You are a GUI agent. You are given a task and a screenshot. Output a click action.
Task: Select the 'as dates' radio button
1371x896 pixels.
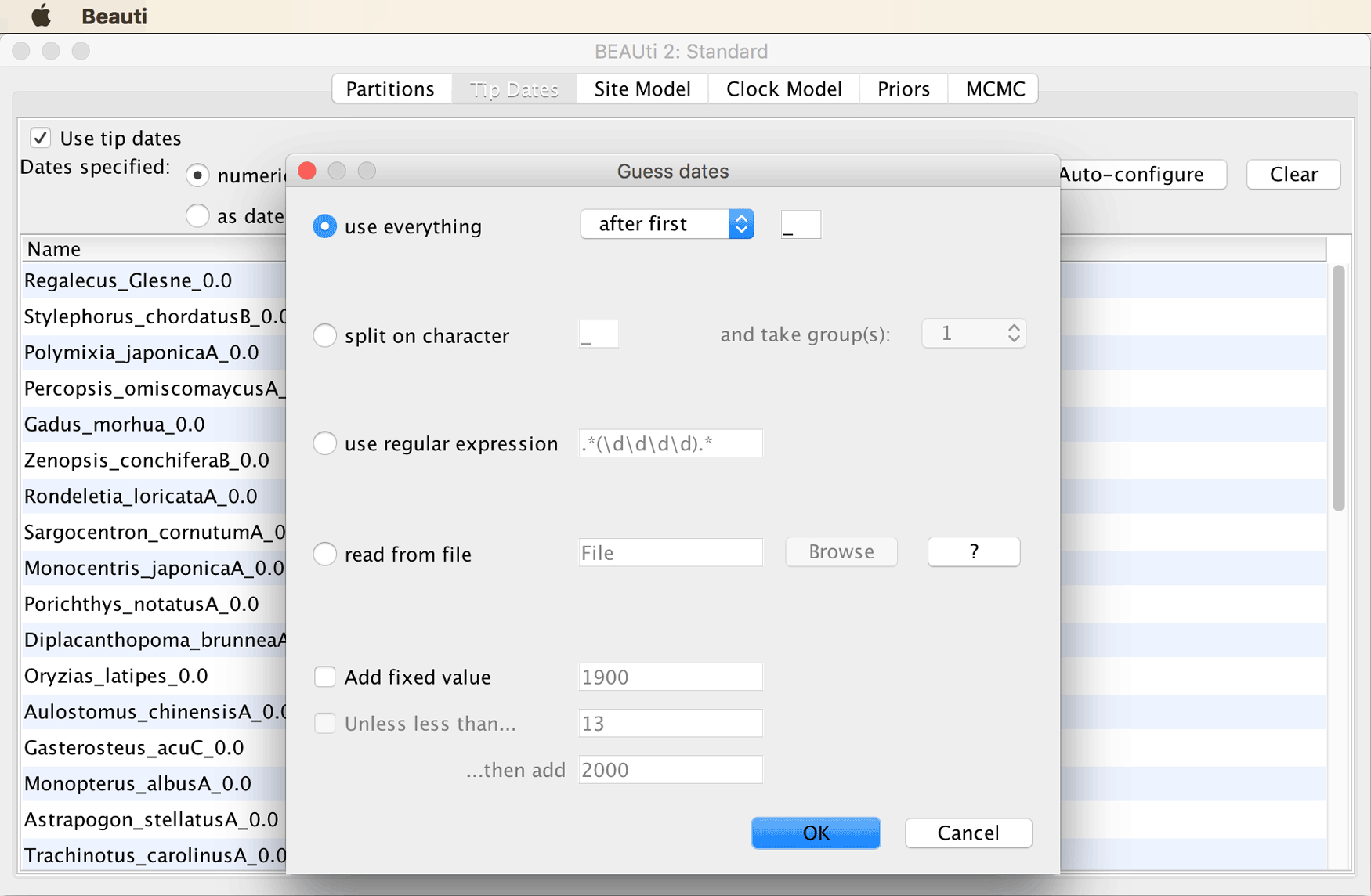pyautogui.click(x=197, y=215)
